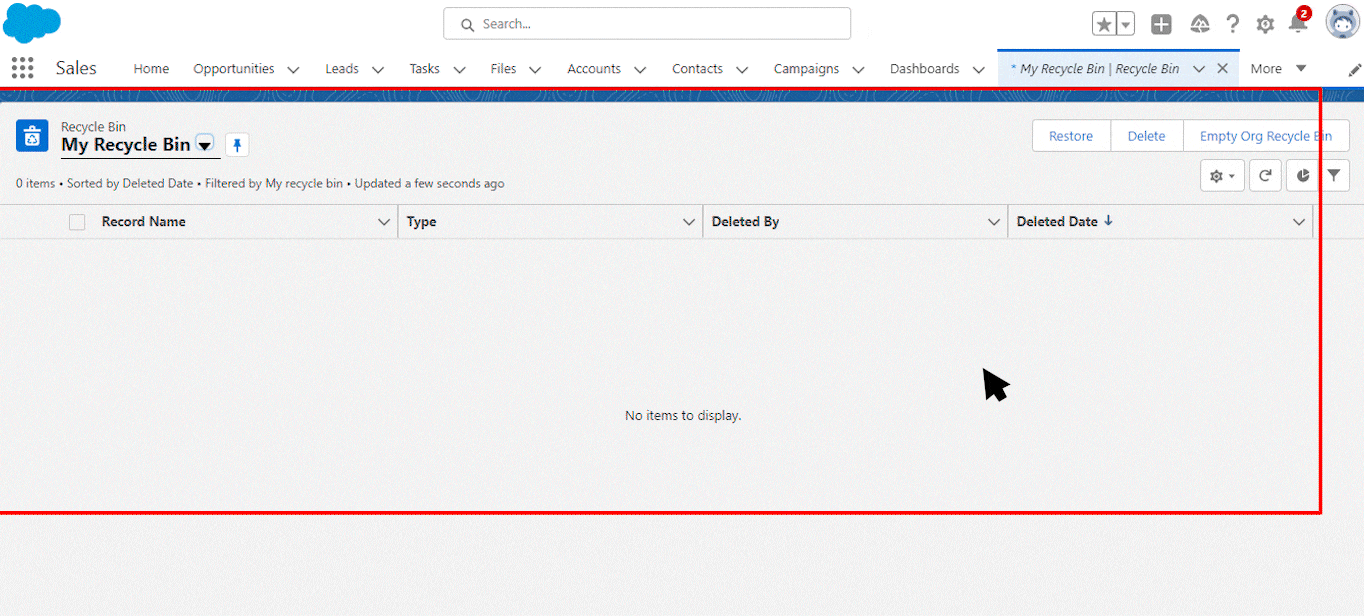This screenshot has height=616, width=1364.
Task: Open Type column actions menu
Action: point(689,222)
